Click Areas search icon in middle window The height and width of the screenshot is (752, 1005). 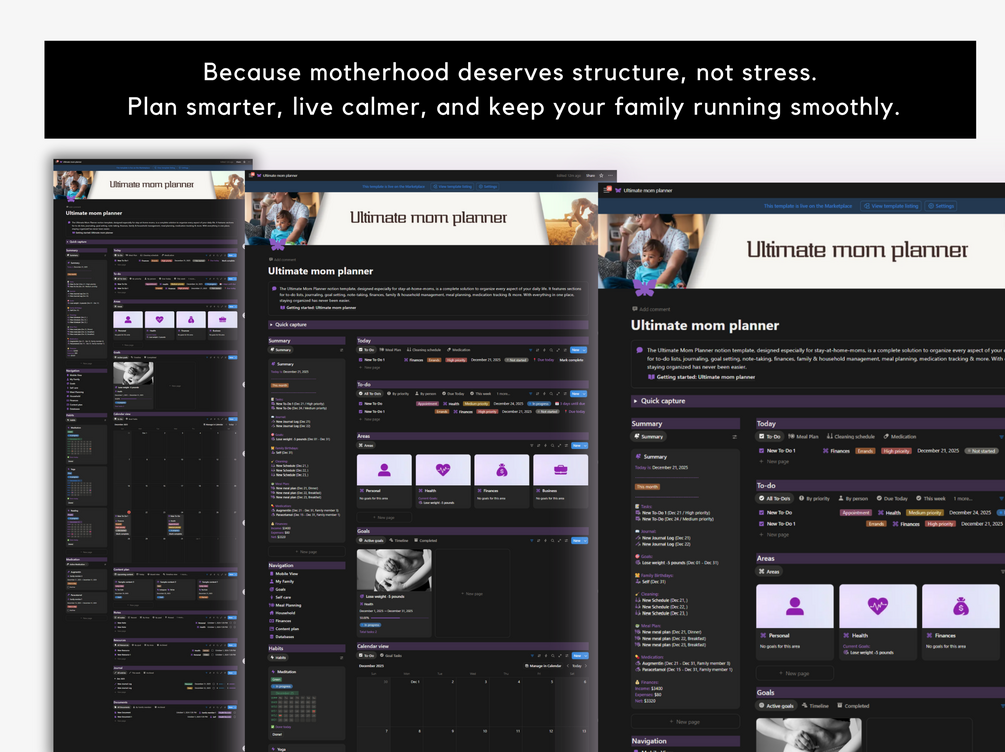click(x=552, y=446)
